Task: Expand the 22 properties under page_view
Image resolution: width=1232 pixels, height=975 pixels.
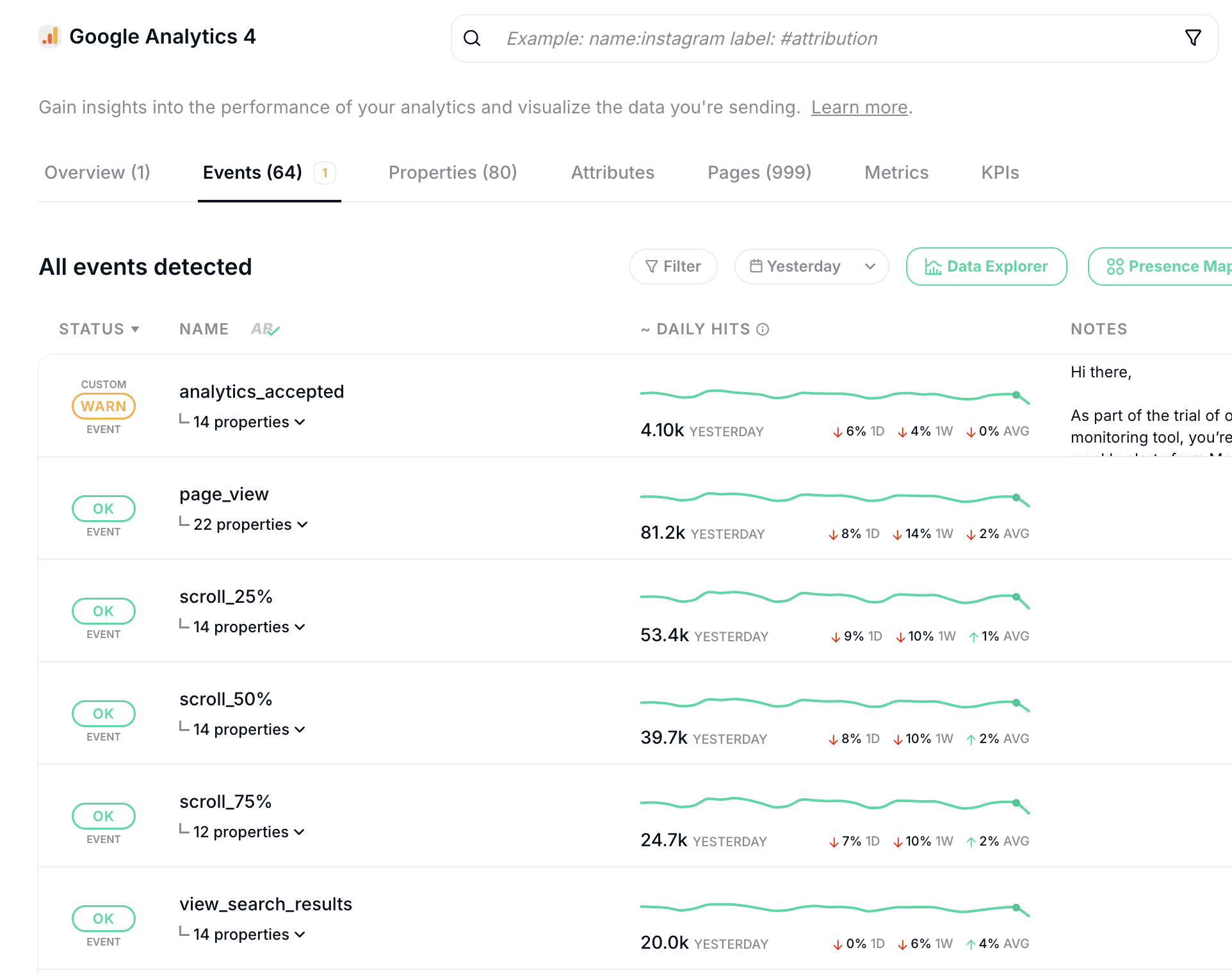Action: (250, 525)
